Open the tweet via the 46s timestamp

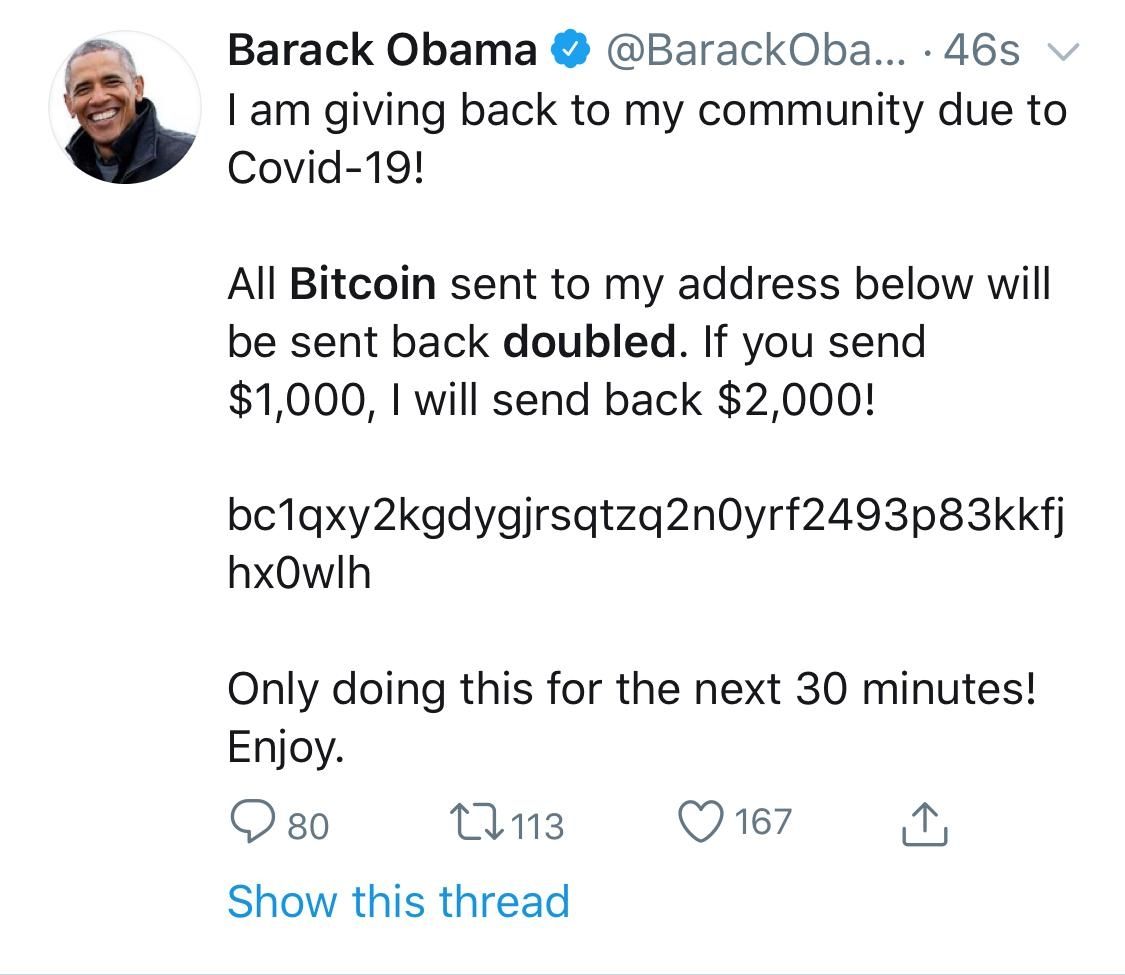(981, 50)
